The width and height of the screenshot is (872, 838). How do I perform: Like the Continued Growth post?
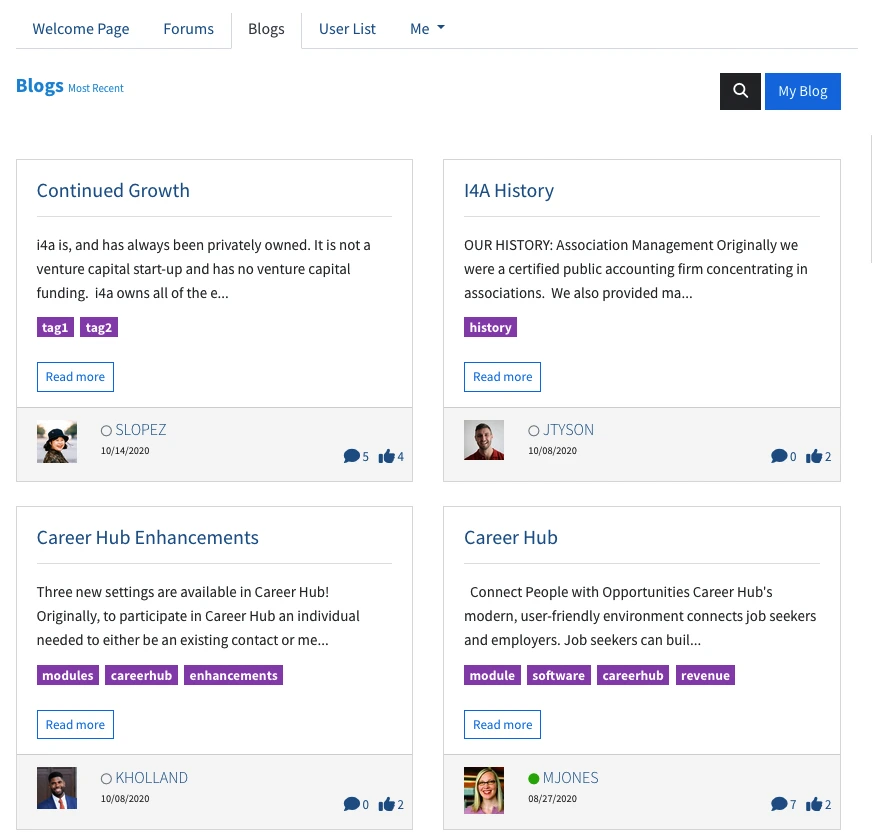(x=388, y=456)
